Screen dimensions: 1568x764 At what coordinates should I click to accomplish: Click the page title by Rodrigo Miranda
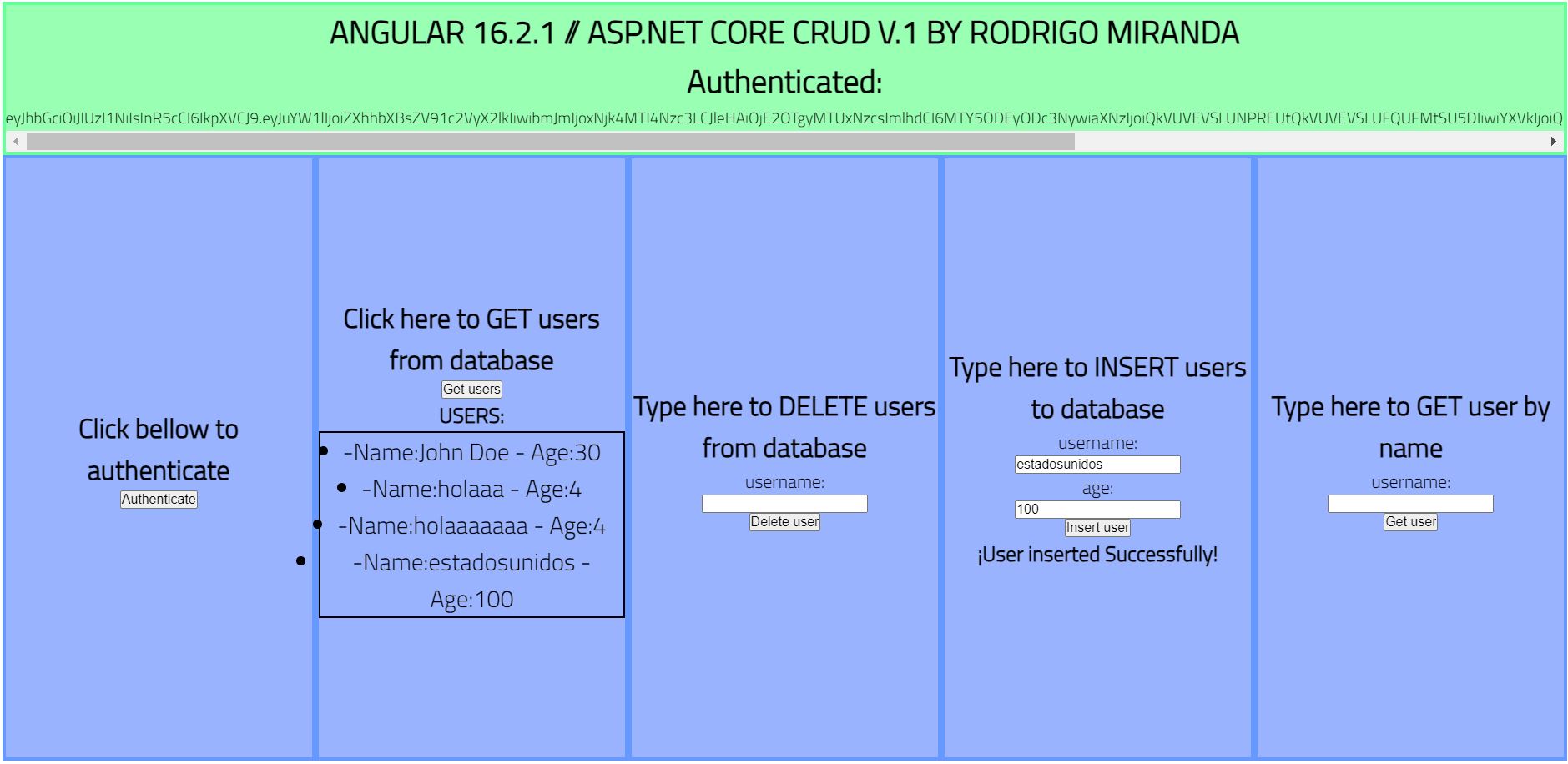click(784, 33)
